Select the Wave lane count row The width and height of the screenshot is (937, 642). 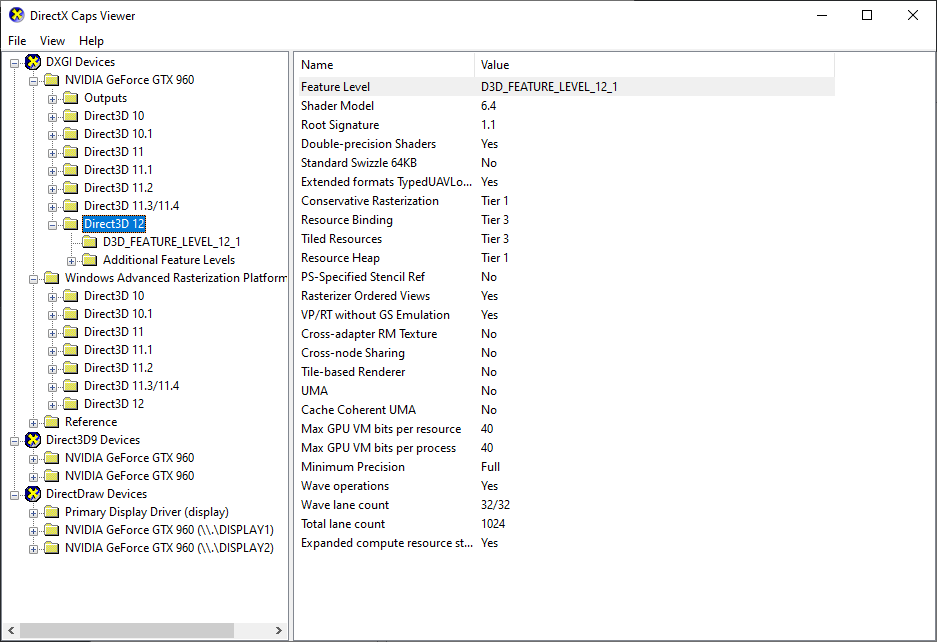(x=567, y=505)
